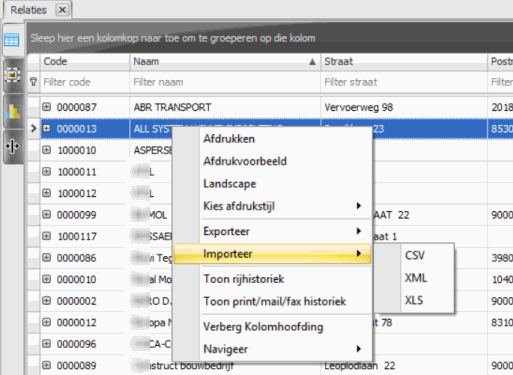
Task: Choose Afdrukken from the context menu
Action: [x=272, y=139]
